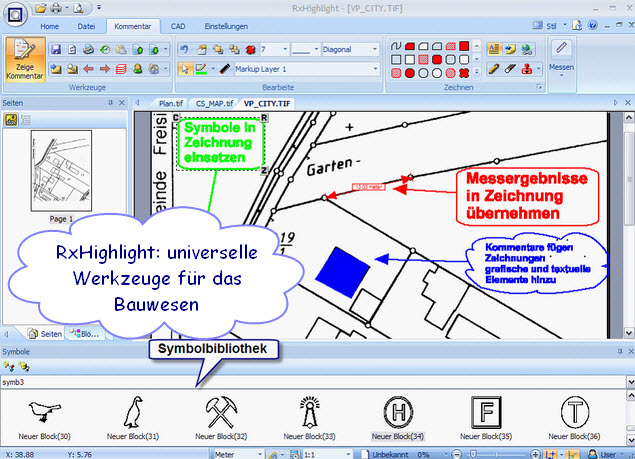Switch to the CS_MAP.tif document tab
Viewport: 635px width, 459px height.
[x=216, y=103]
